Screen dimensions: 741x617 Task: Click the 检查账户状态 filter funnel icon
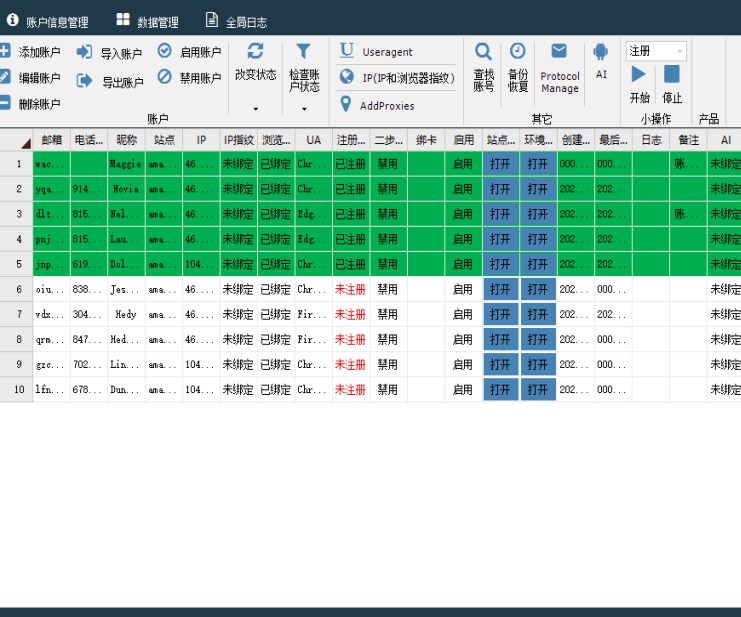tap(303, 51)
